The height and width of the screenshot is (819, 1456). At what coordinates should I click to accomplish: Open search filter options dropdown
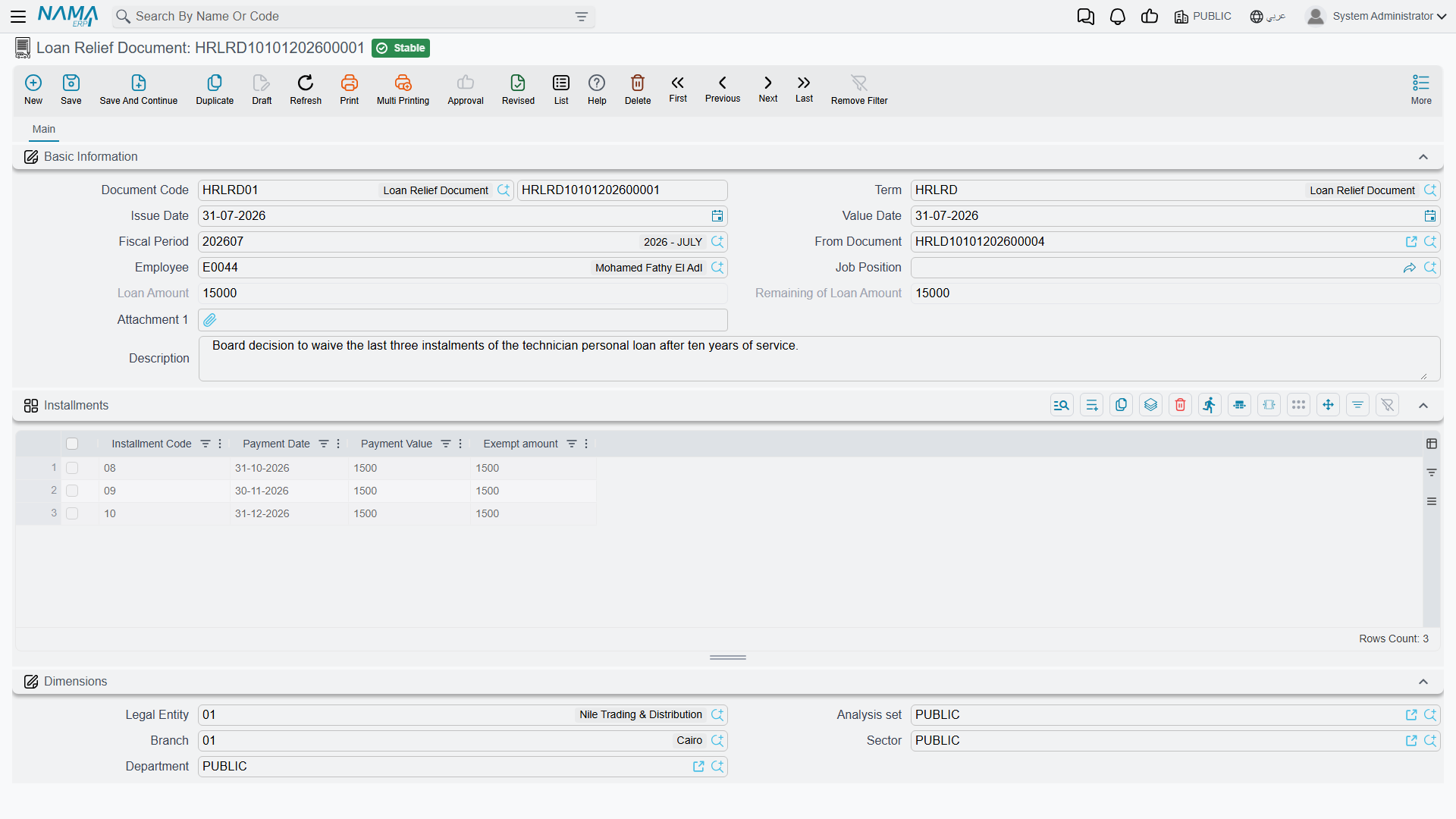pyautogui.click(x=582, y=17)
